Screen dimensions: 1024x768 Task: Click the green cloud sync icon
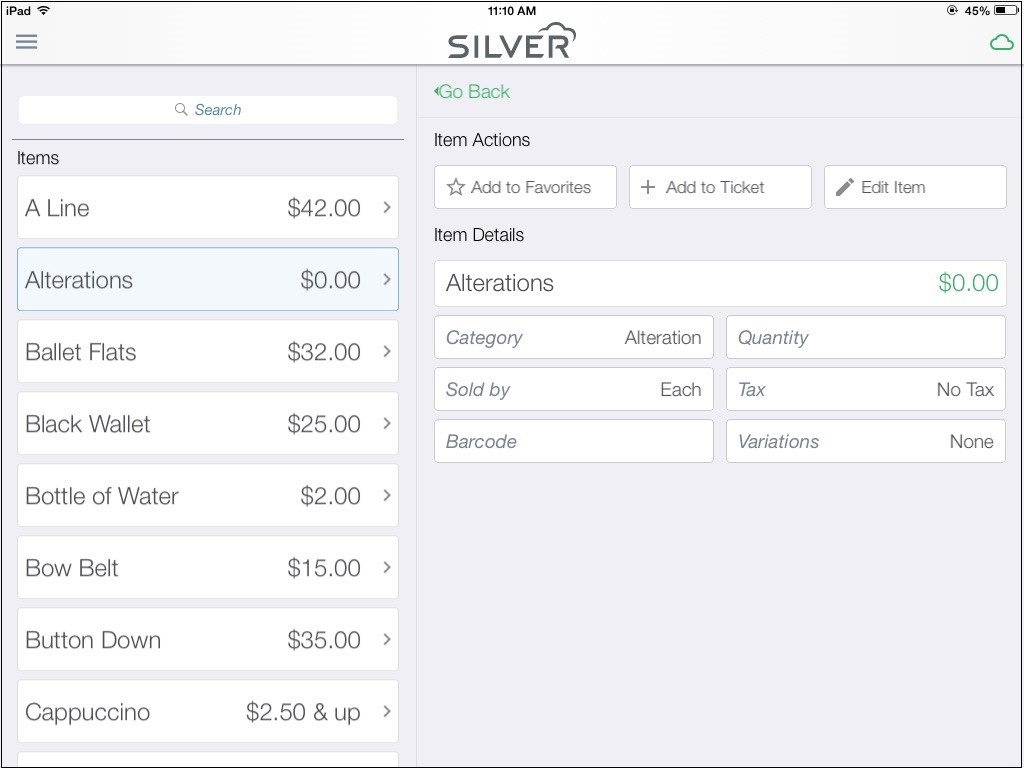[1002, 43]
